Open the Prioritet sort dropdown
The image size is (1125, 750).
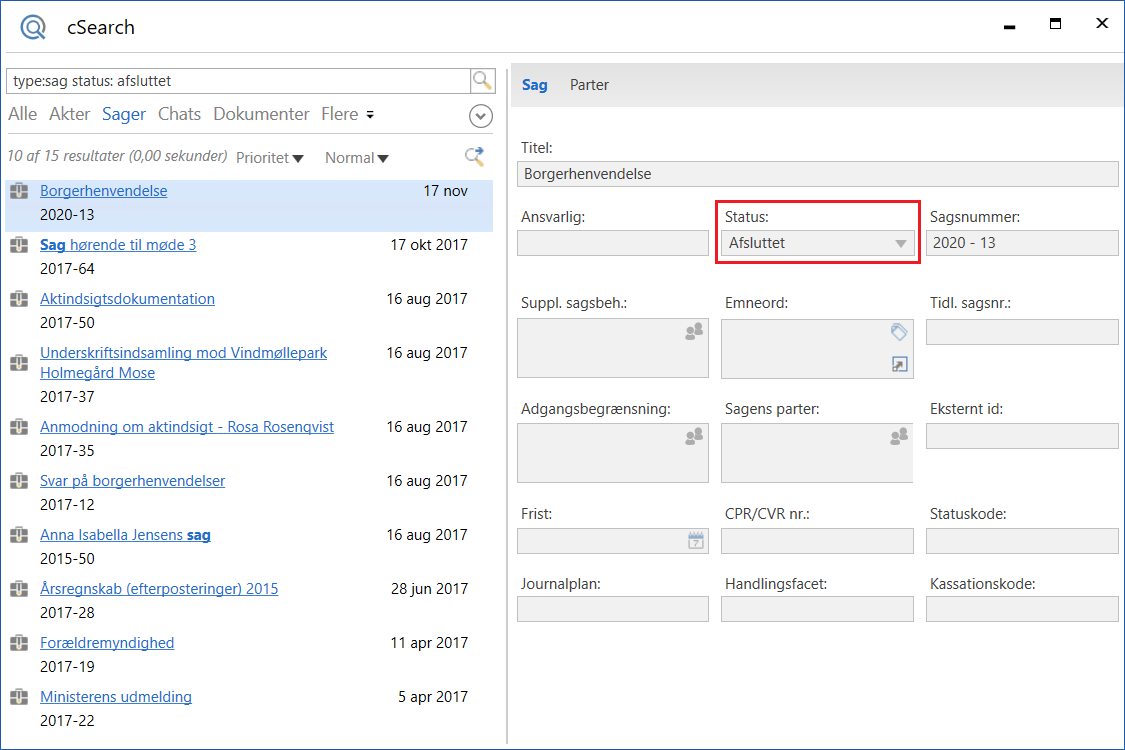270,158
